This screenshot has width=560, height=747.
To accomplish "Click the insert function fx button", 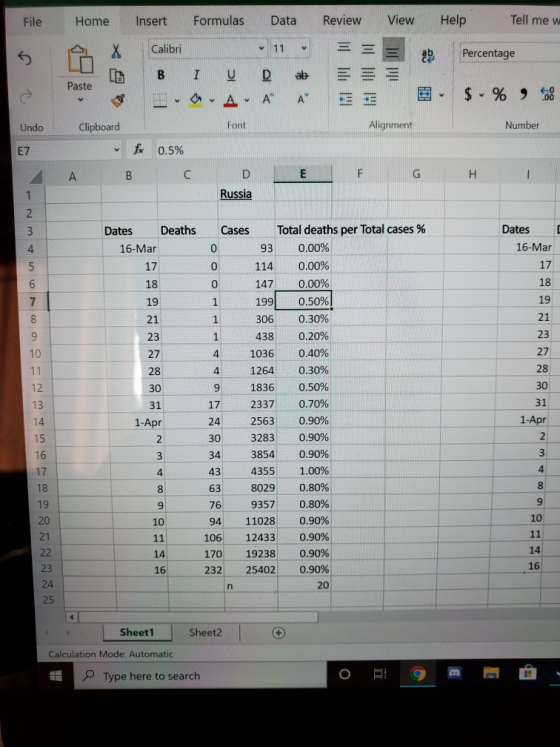I will pyautogui.click(x=138, y=150).
